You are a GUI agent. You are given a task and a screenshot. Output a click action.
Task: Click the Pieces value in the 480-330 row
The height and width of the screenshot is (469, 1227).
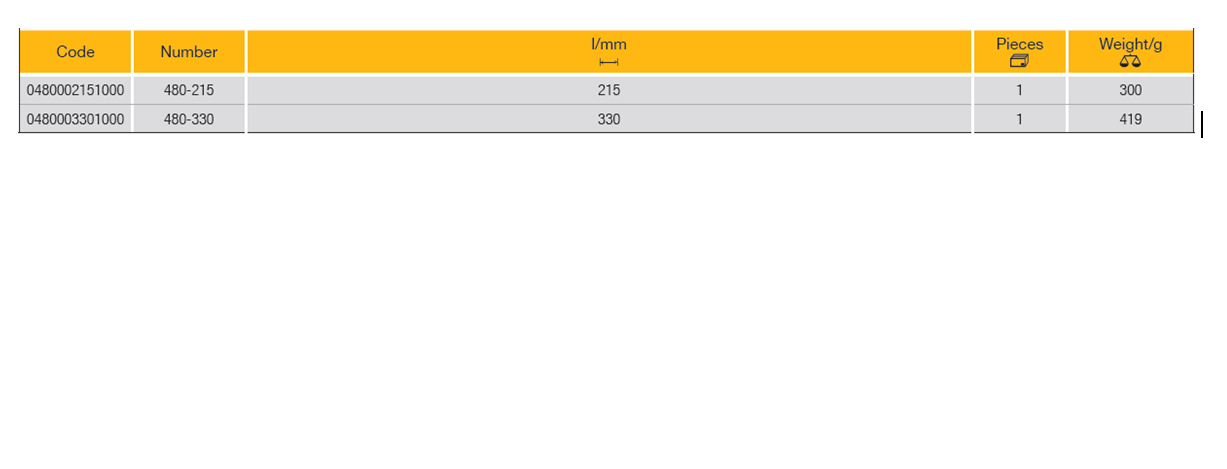(x=1019, y=119)
